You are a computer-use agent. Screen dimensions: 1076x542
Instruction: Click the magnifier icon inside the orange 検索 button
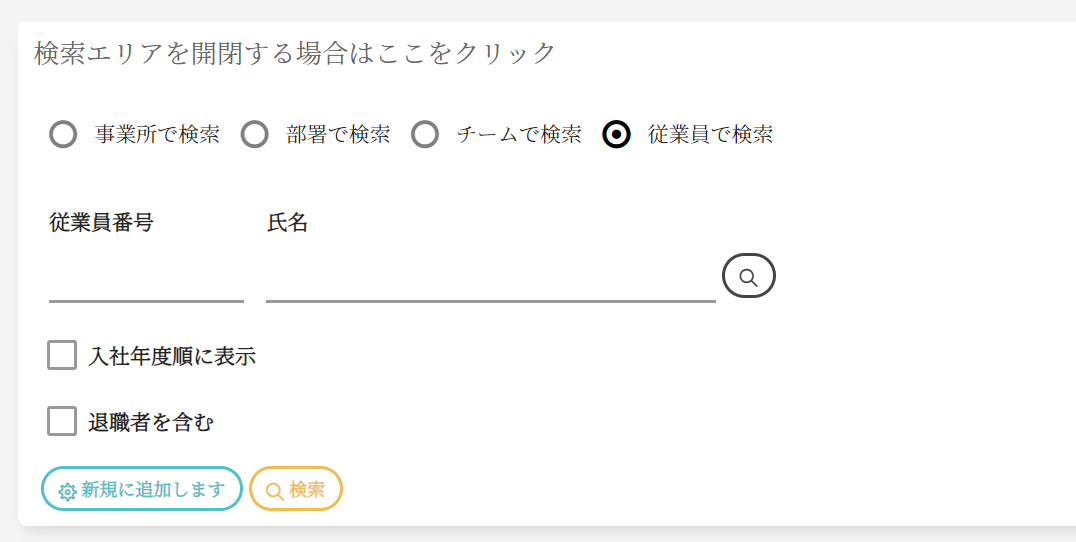(274, 491)
